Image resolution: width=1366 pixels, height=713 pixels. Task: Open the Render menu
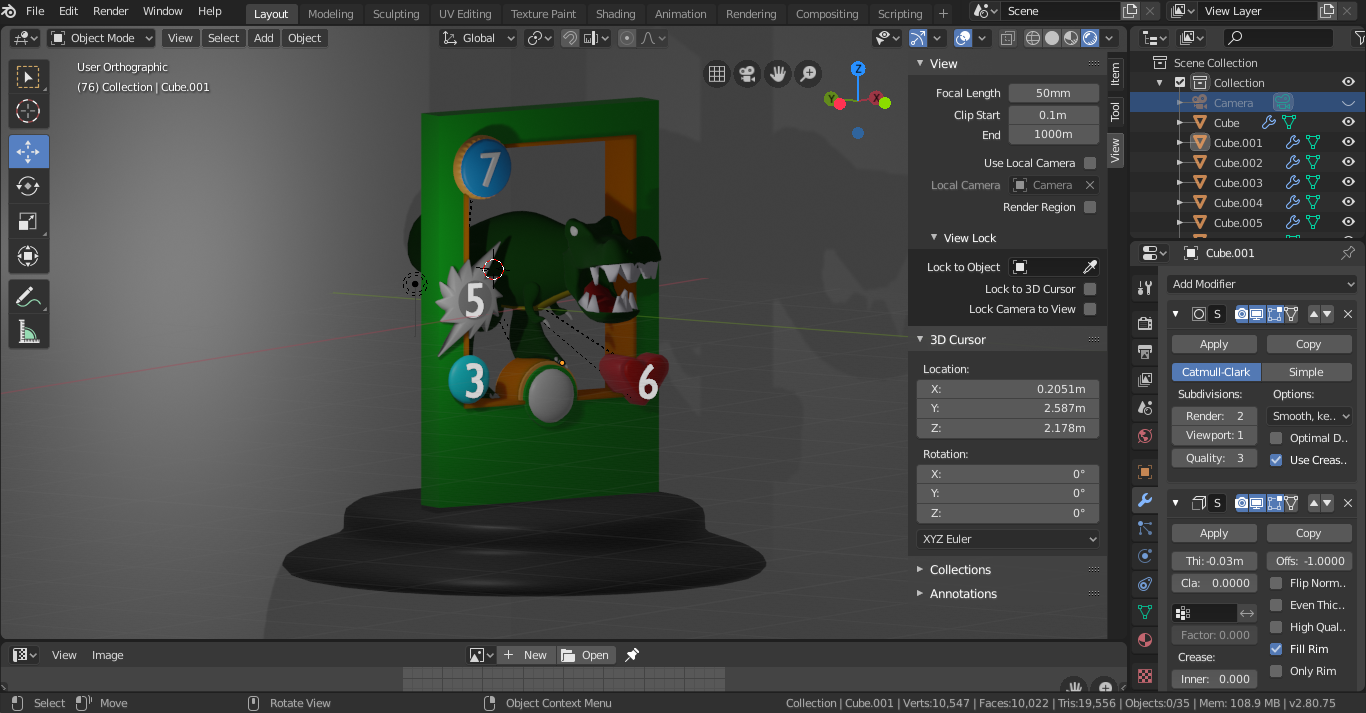[110, 11]
